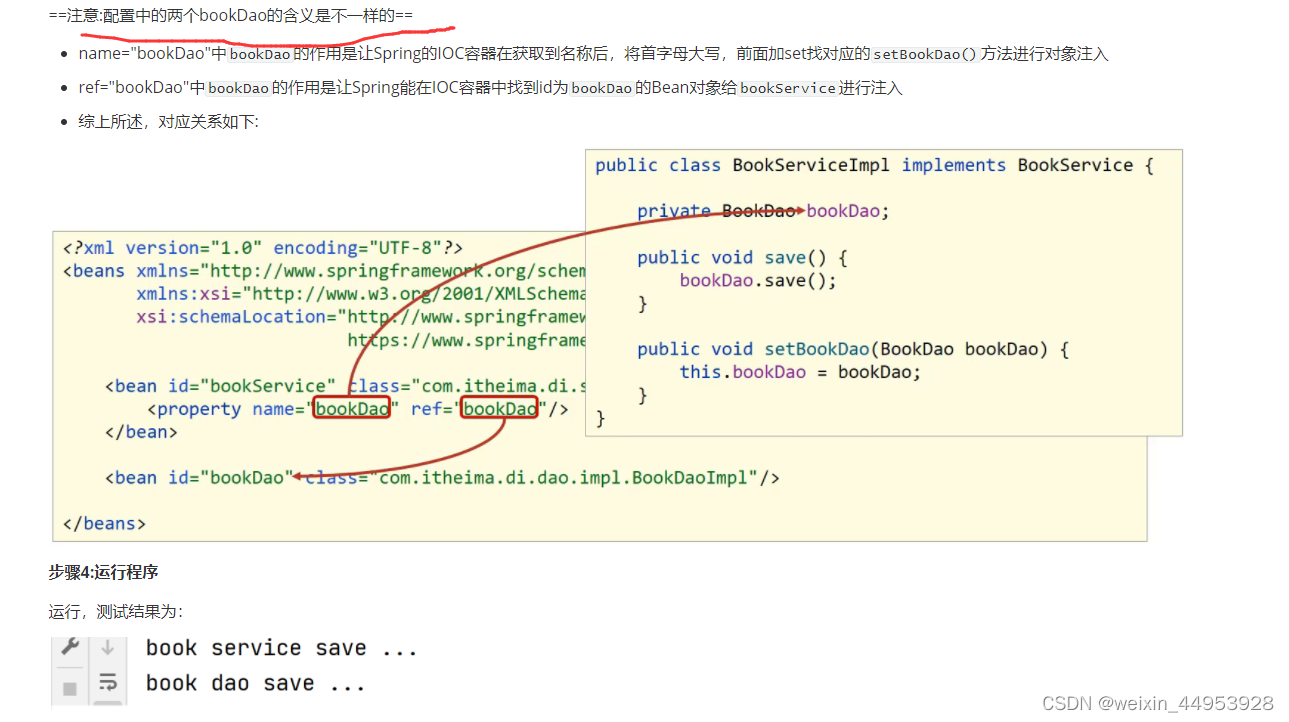Click inline code 'setBookDao()' in first bullet
The width and height of the screenshot is (1289, 722).
(924, 54)
